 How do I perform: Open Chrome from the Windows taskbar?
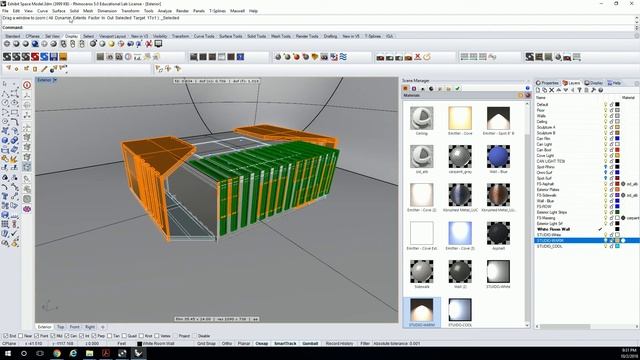pyautogui.click(x=57, y=353)
